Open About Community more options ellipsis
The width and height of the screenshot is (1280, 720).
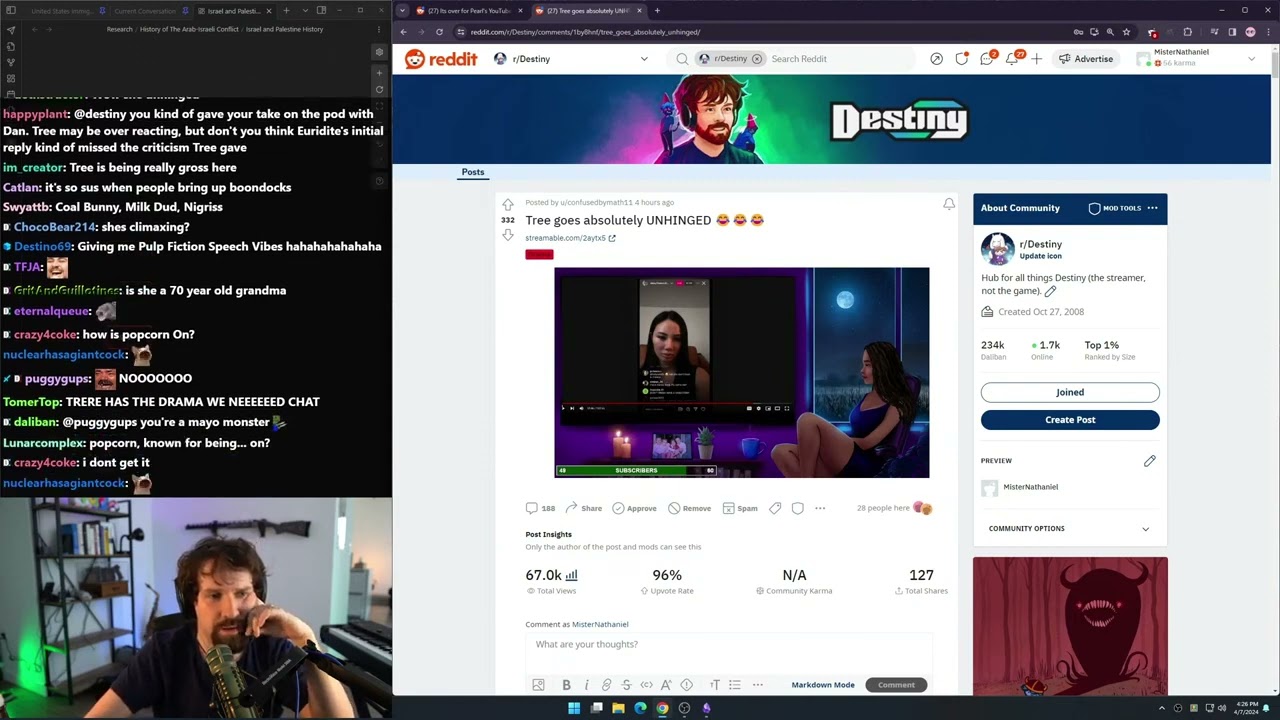pyautogui.click(x=1152, y=208)
